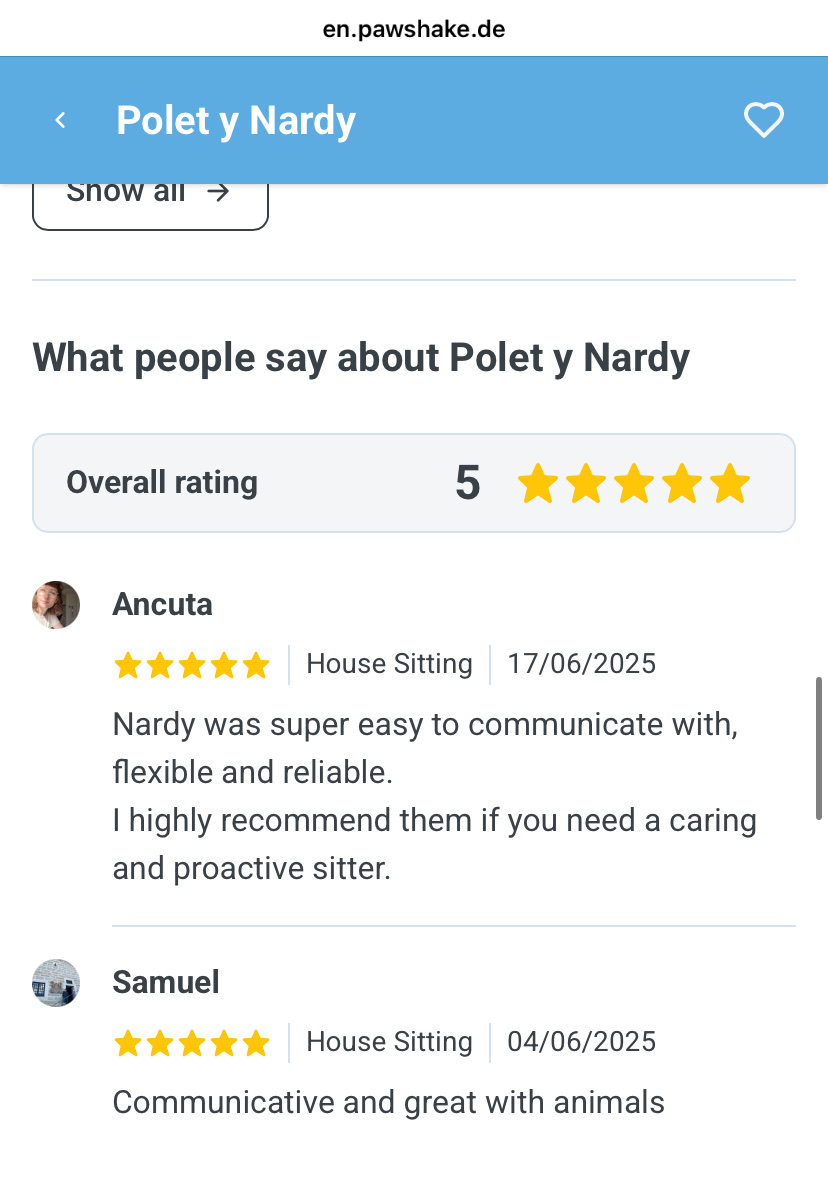Image resolution: width=828 pixels, height=1201 pixels.
Task: Click Samuel's five-star rating
Action: click(191, 1043)
